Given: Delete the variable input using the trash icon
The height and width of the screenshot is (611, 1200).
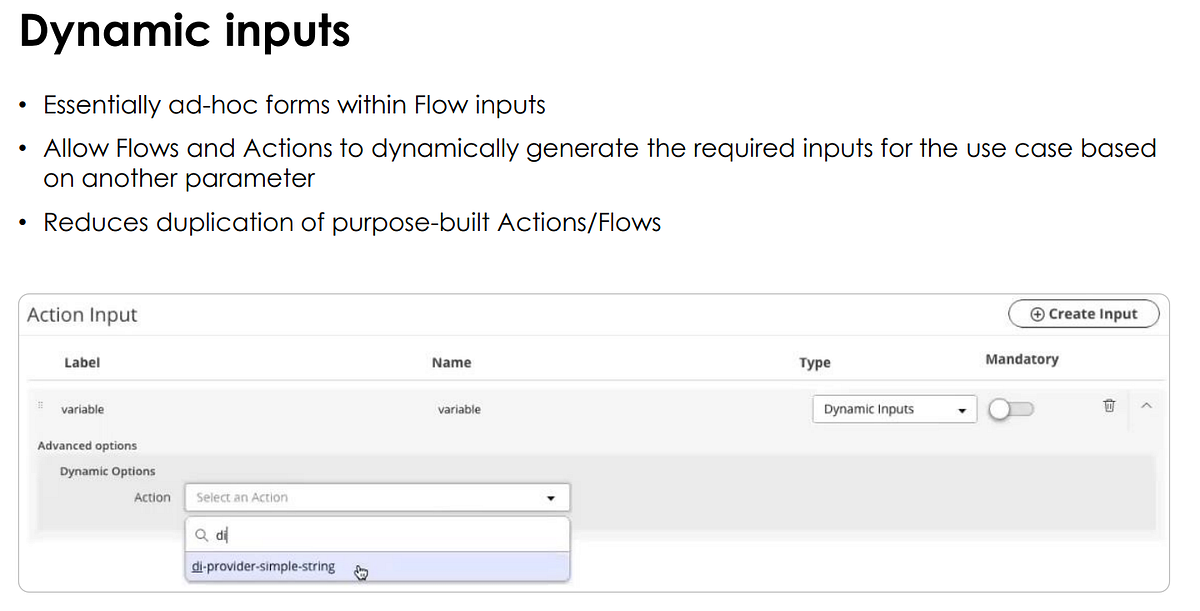Looking at the screenshot, I should (x=1108, y=406).
